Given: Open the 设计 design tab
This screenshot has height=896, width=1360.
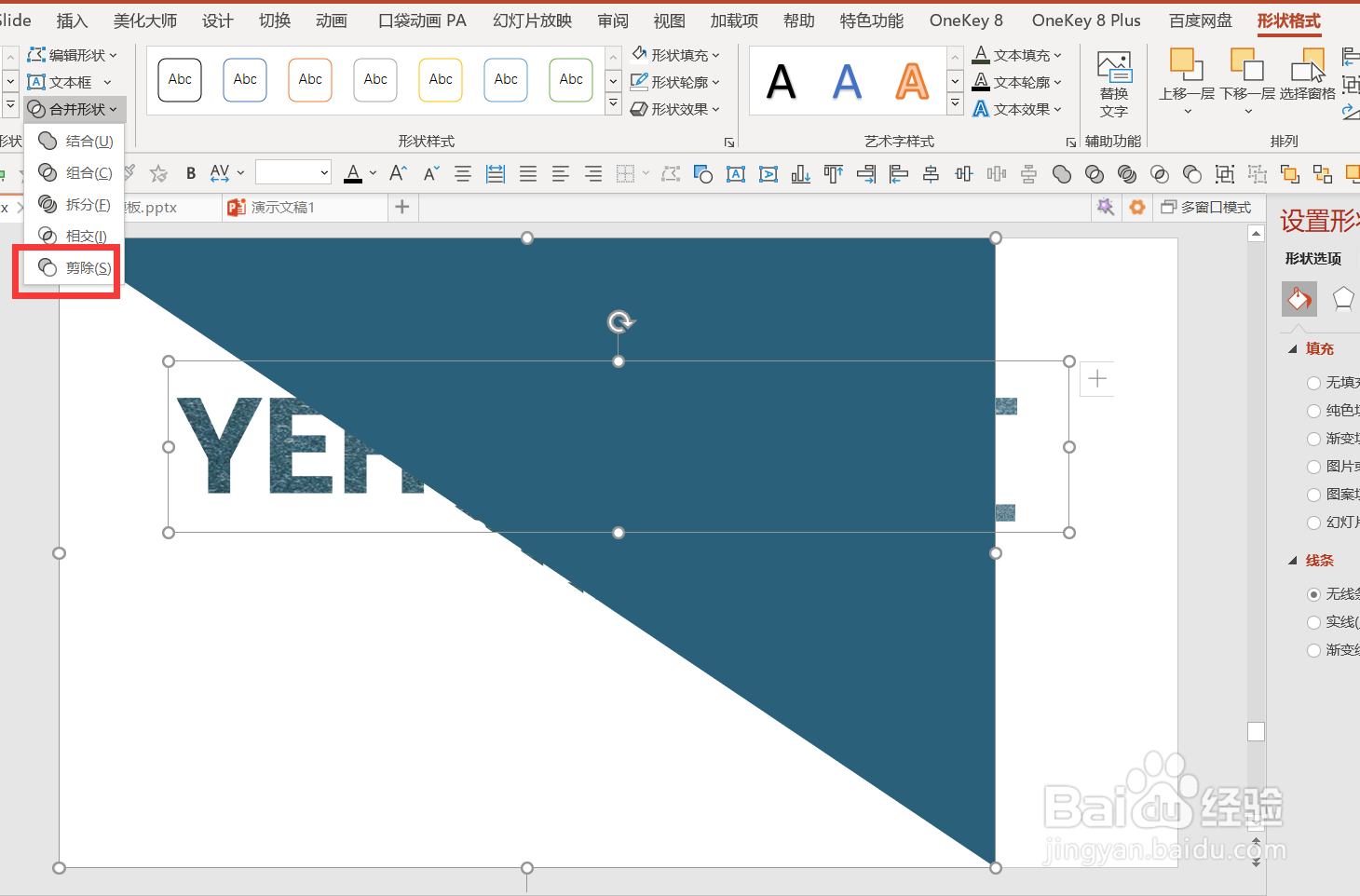Looking at the screenshot, I should point(218,20).
